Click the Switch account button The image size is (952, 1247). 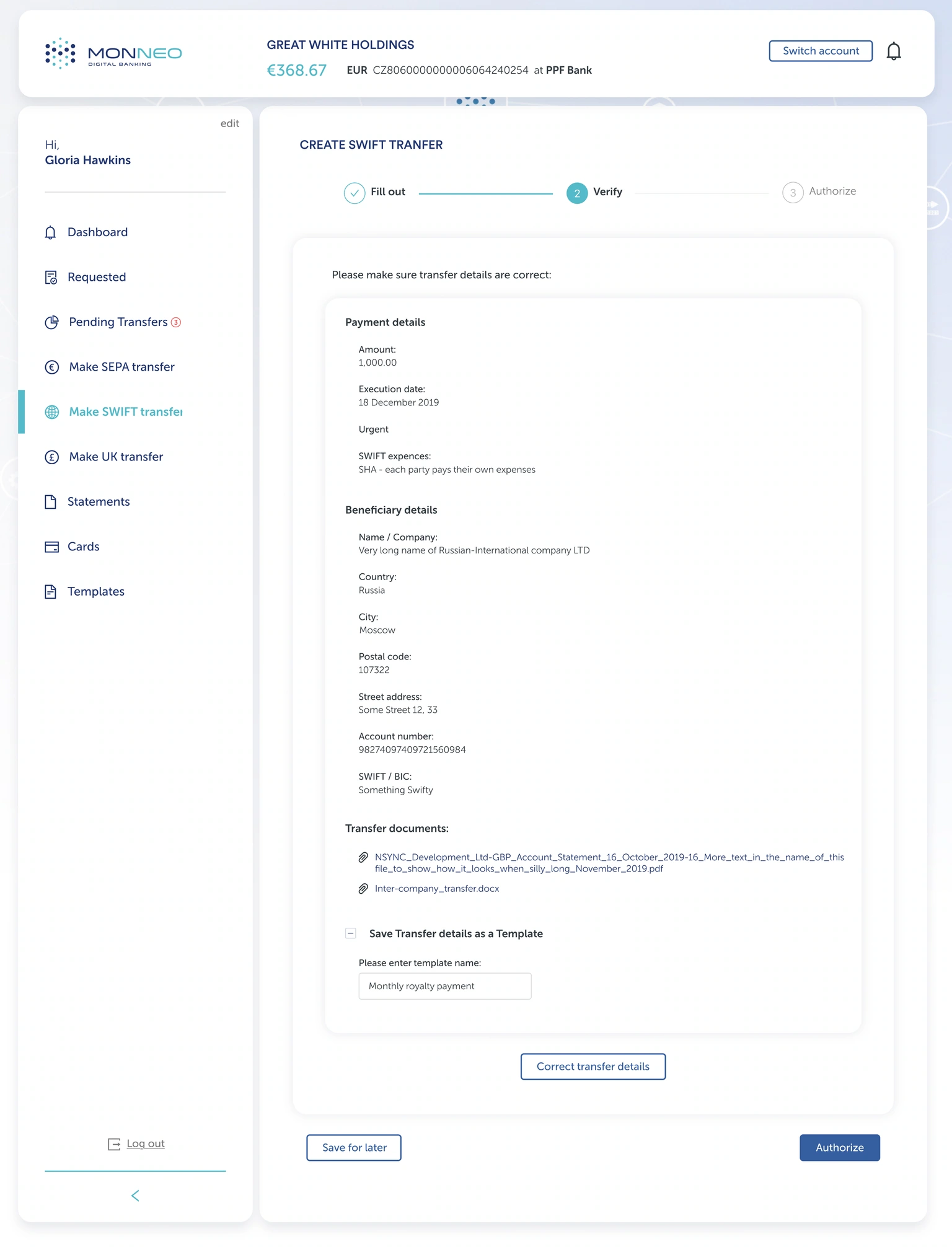(821, 51)
